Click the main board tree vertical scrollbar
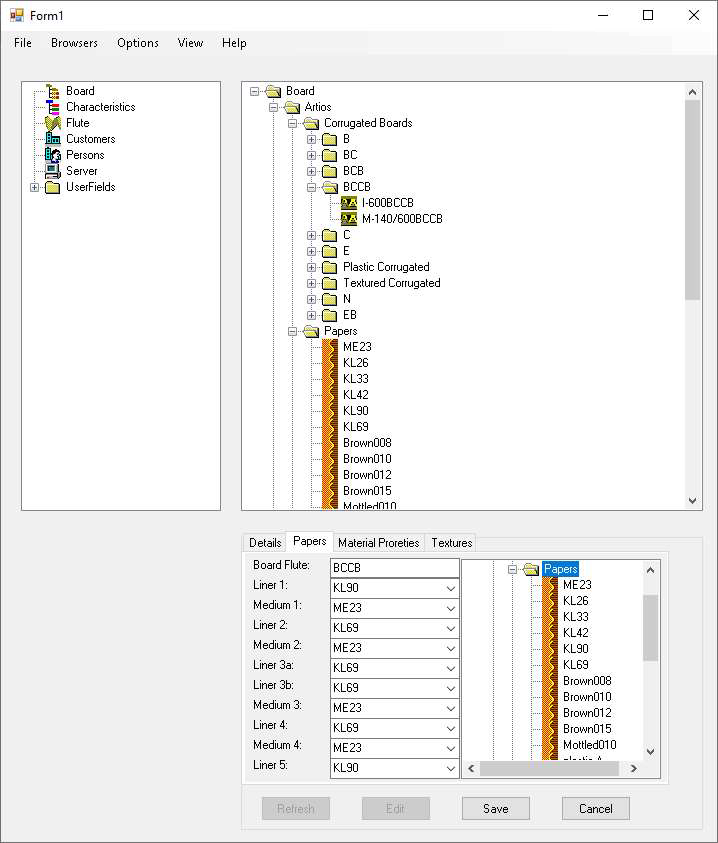Image resolution: width=718 pixels, height=843 pixels. coord(693,200)
